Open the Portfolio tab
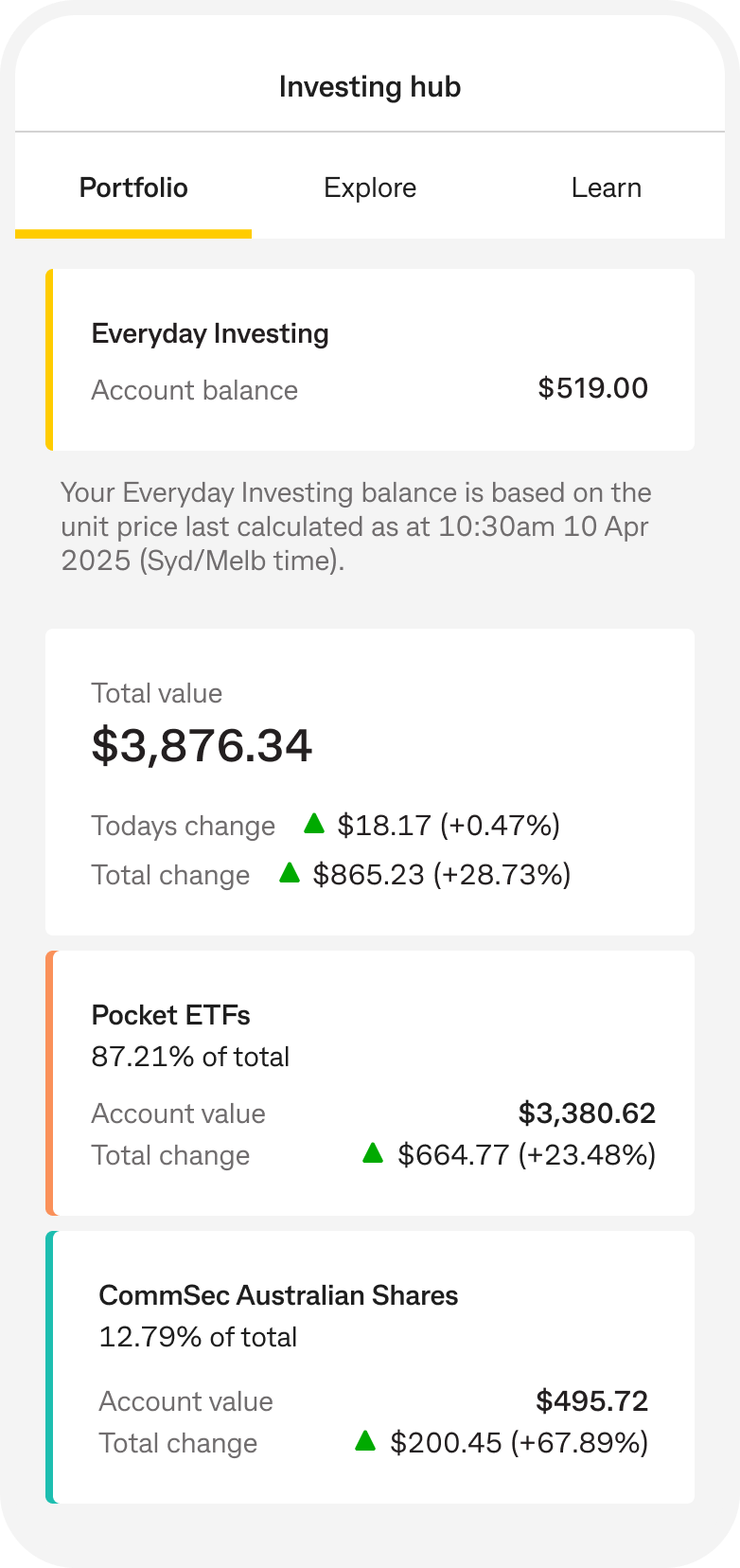Viewport: 740px width, 1568px height. [133, 187]
